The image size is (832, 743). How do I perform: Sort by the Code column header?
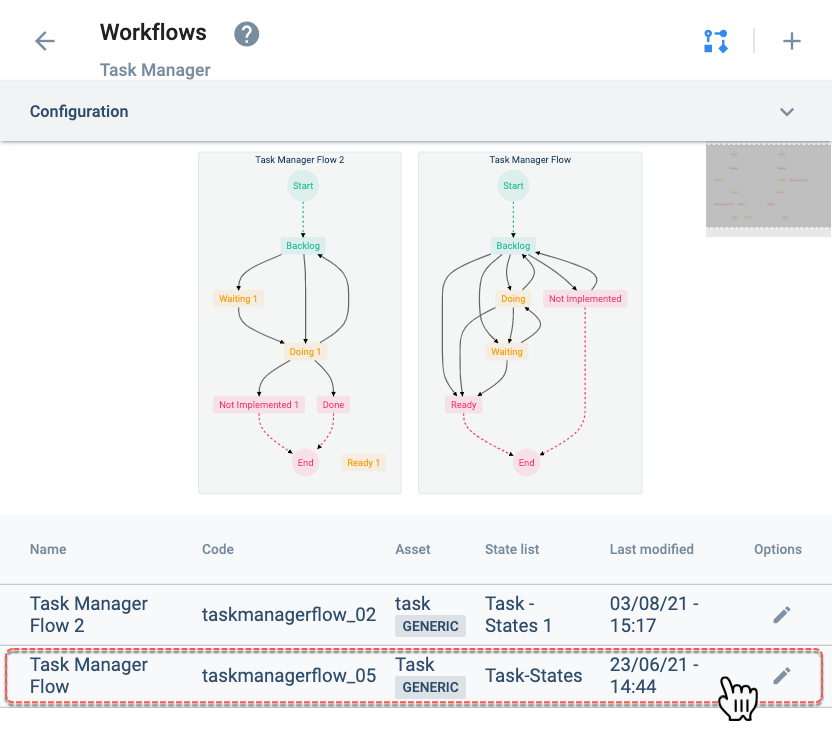pos(218,549)
